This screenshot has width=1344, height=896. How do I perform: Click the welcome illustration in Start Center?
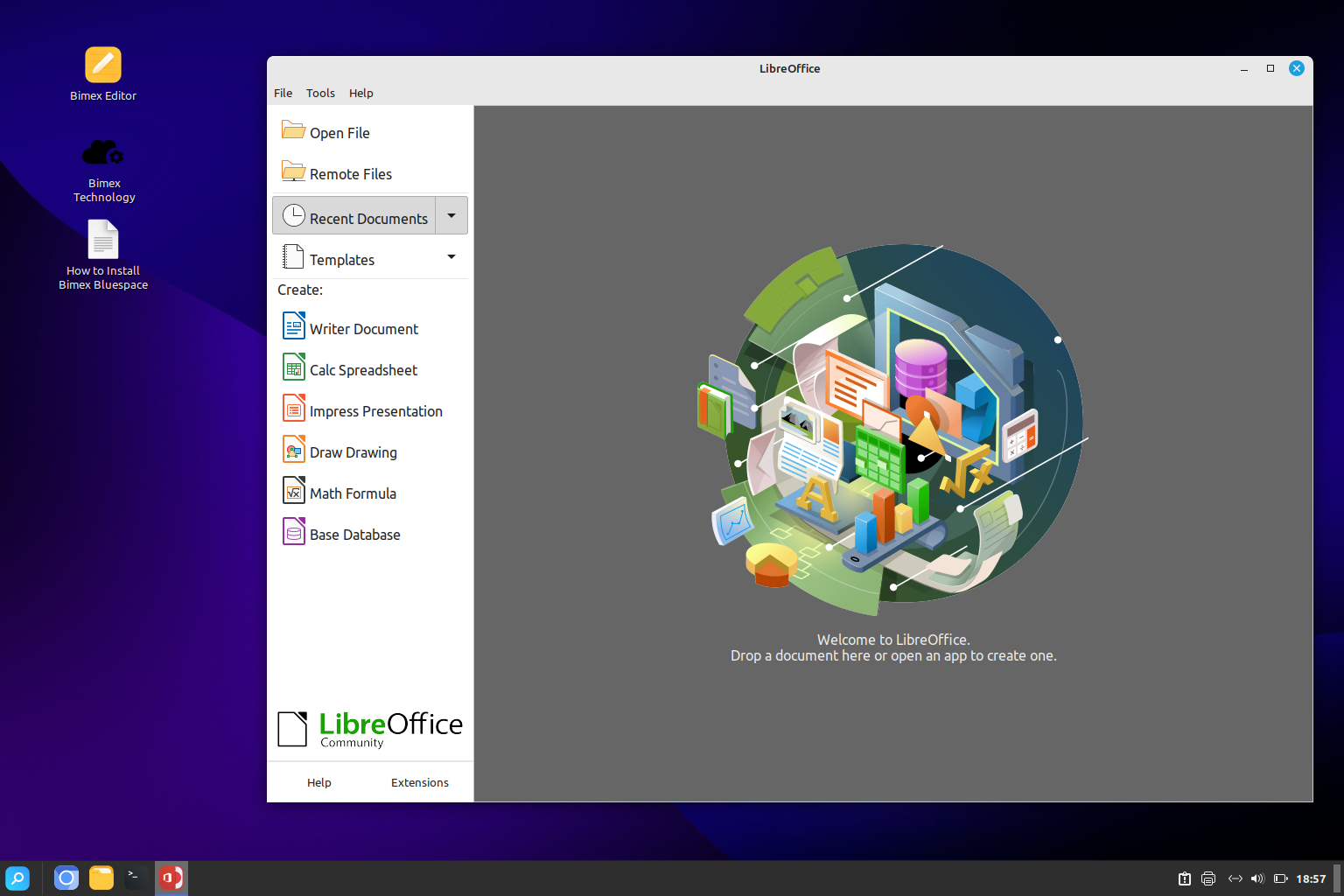coord(893,429)
